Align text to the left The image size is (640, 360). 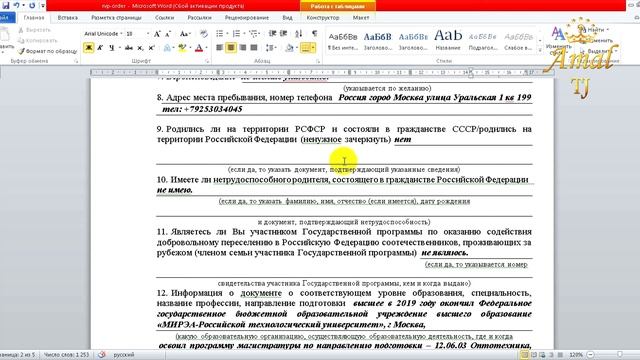[220, 48]
